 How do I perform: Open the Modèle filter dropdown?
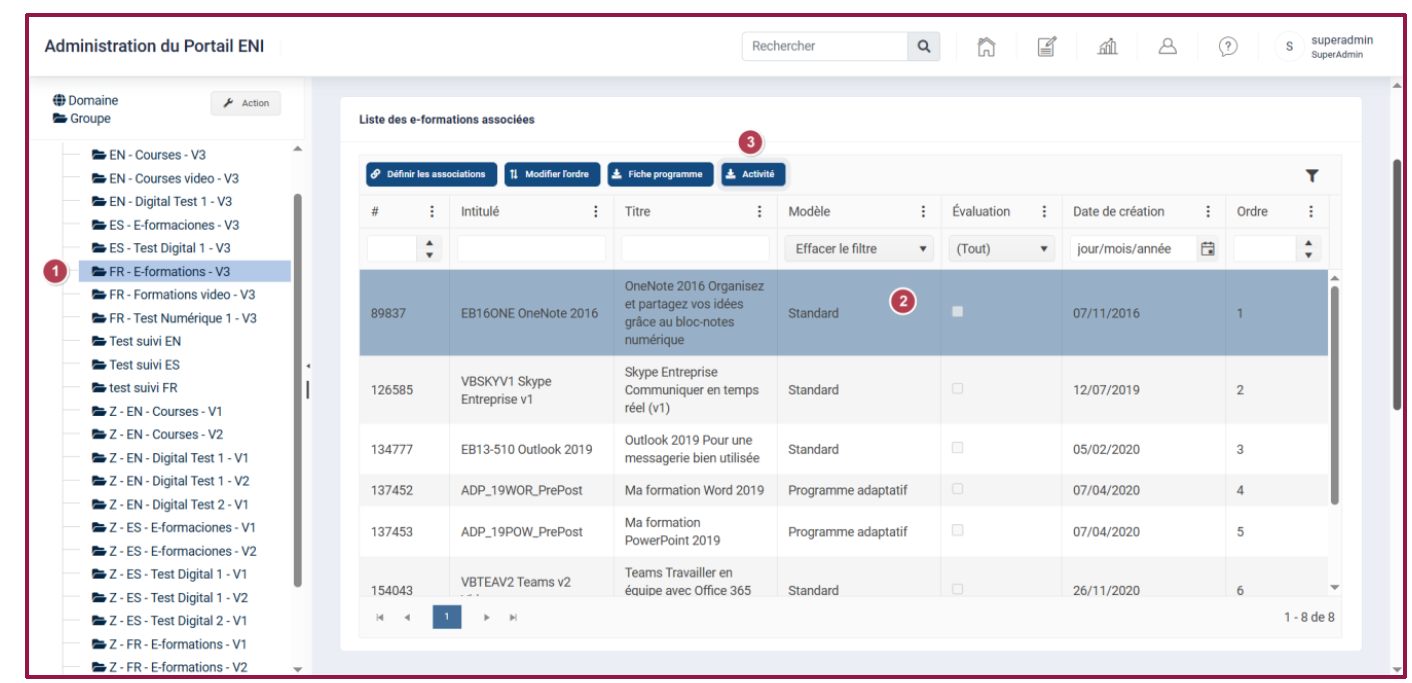[x=860, y=249]
